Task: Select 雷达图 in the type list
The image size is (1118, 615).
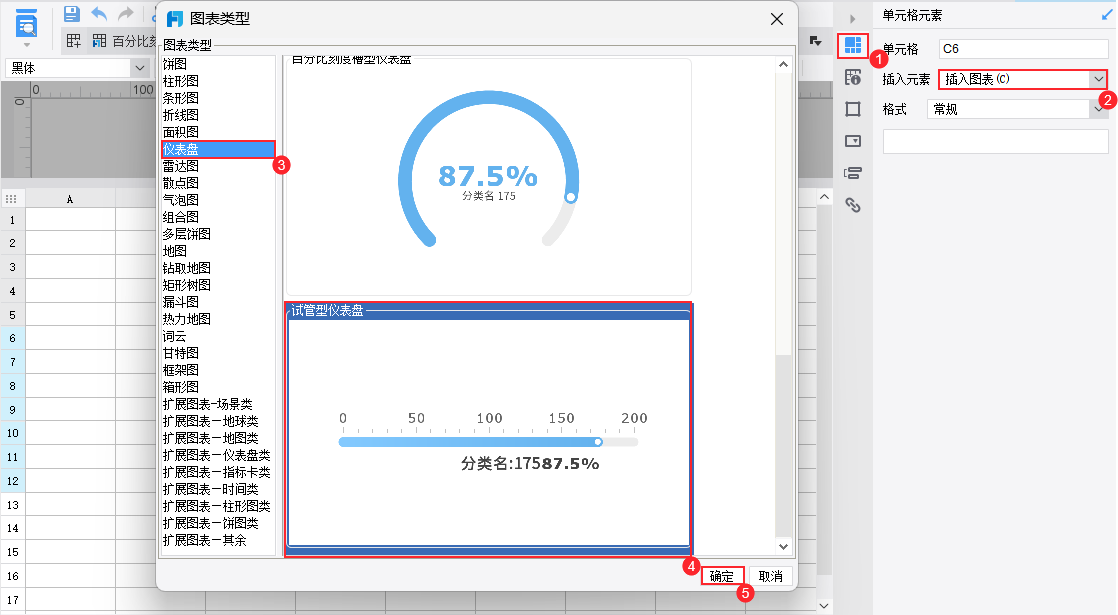Action: point(180,166)
